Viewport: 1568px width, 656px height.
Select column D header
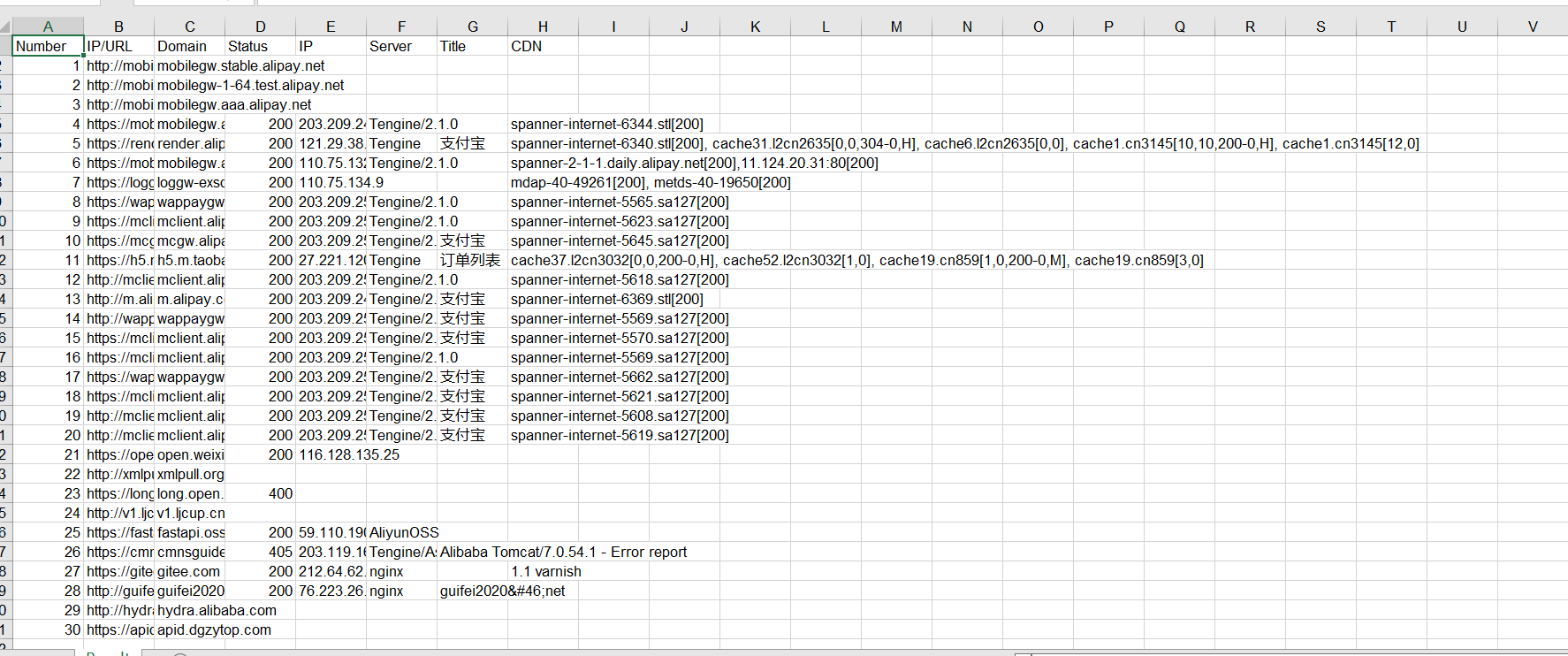point(260,27)
